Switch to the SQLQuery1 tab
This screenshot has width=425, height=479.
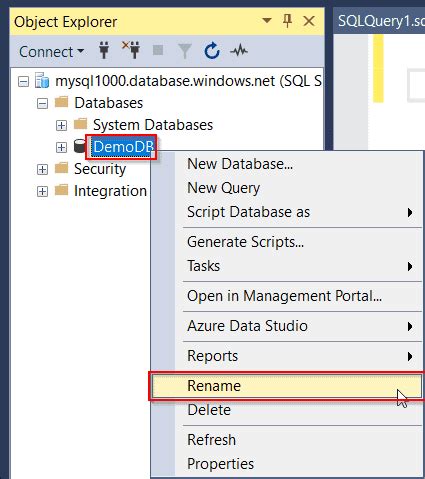[x=379, y=21]
